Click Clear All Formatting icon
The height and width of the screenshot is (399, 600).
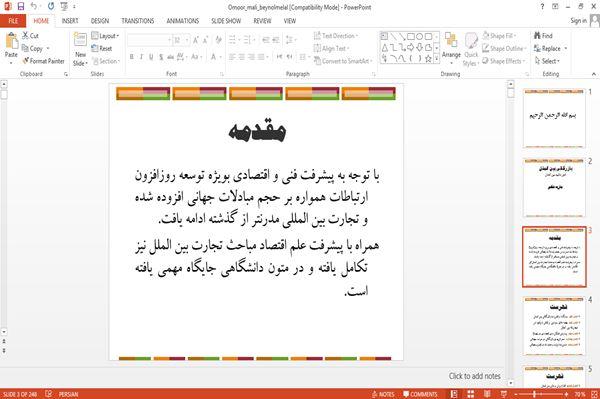(218, 40)
